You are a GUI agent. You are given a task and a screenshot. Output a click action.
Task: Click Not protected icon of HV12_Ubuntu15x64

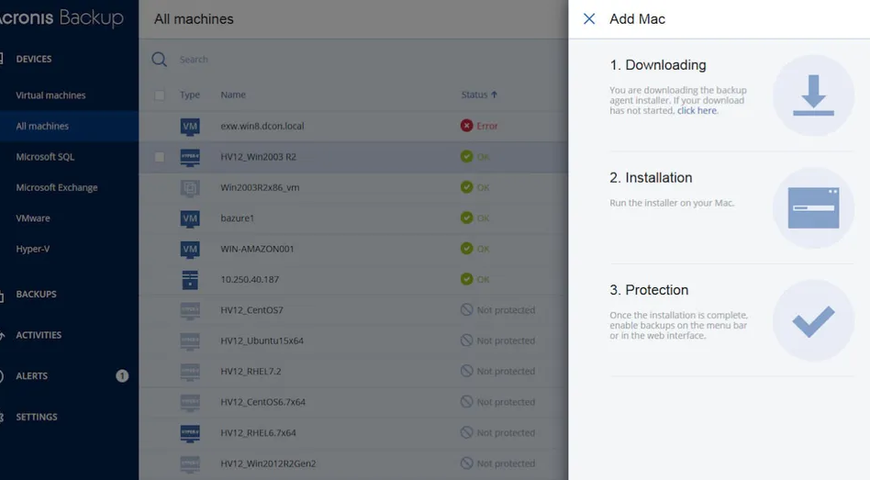(467, 340)
